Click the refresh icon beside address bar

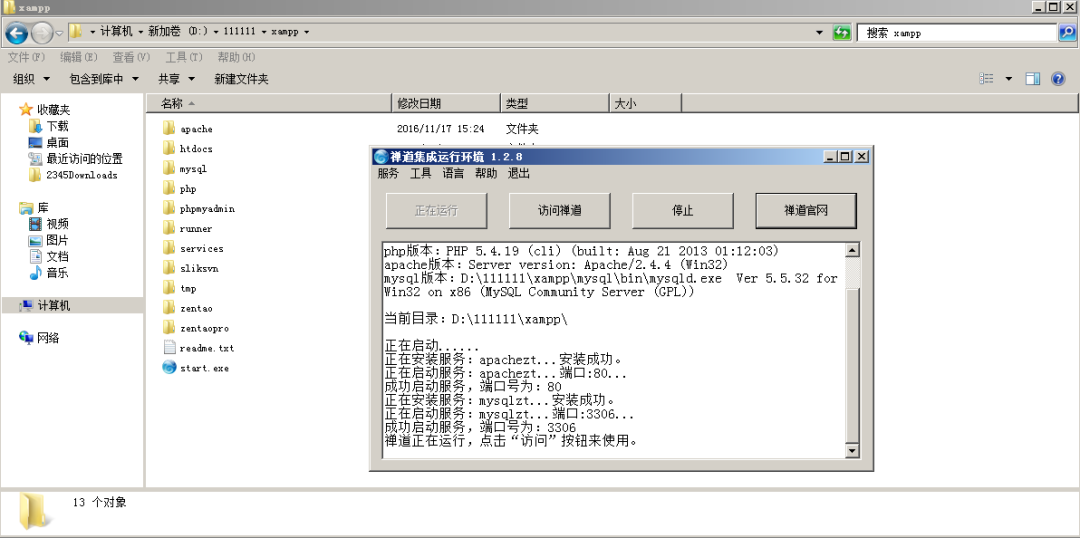(x=842, y=32)
